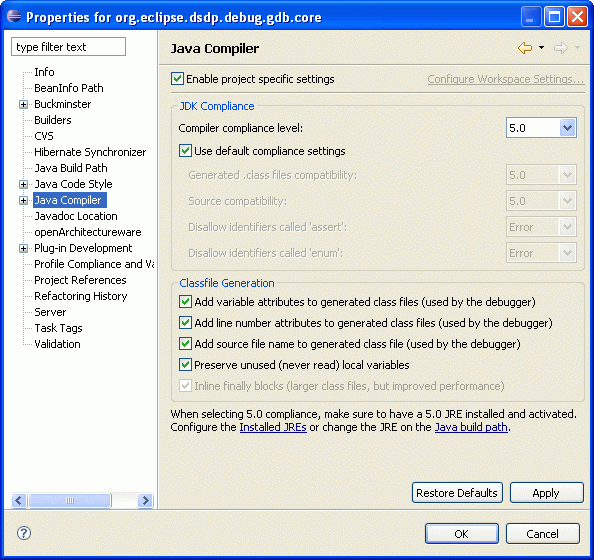The image size is (594, 560).
Task: Select Project References in the tree
Action: [x=80, y=280]
